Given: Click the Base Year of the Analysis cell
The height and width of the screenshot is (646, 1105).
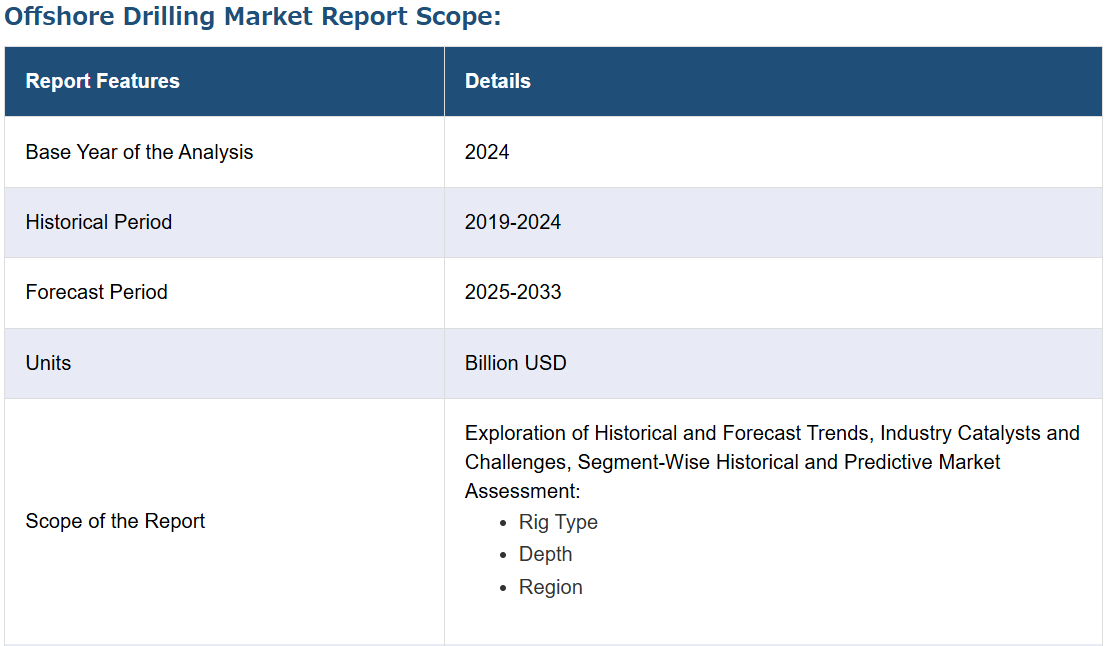Looking at the screenshot, I should click(x=139, y=152).
